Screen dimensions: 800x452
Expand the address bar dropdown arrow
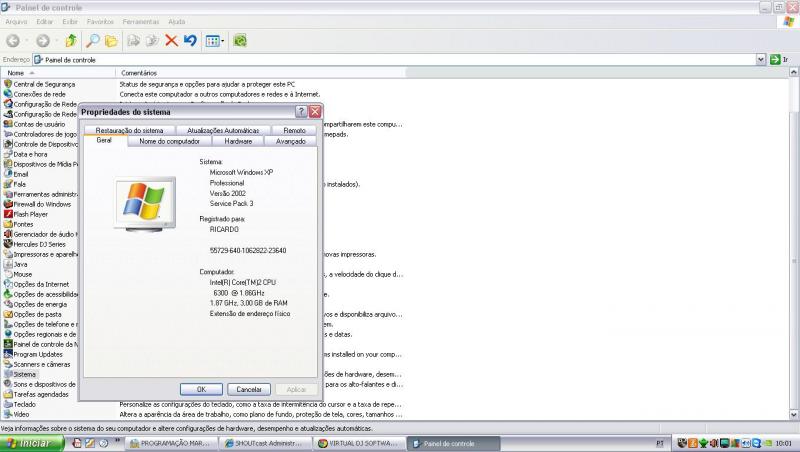point(761,60)
